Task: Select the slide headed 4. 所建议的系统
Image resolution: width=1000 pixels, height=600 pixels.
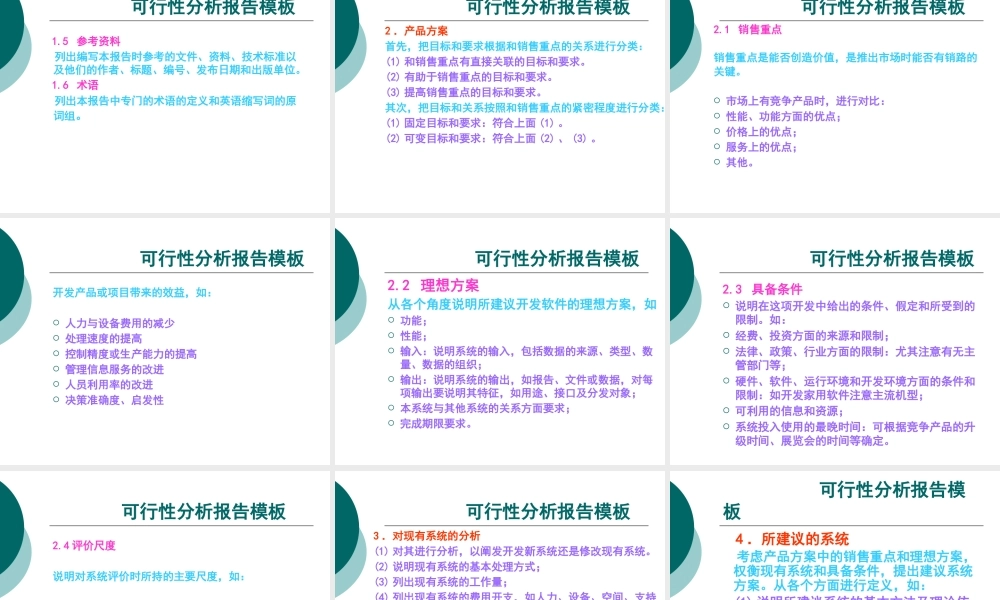Action: [835, 536]
